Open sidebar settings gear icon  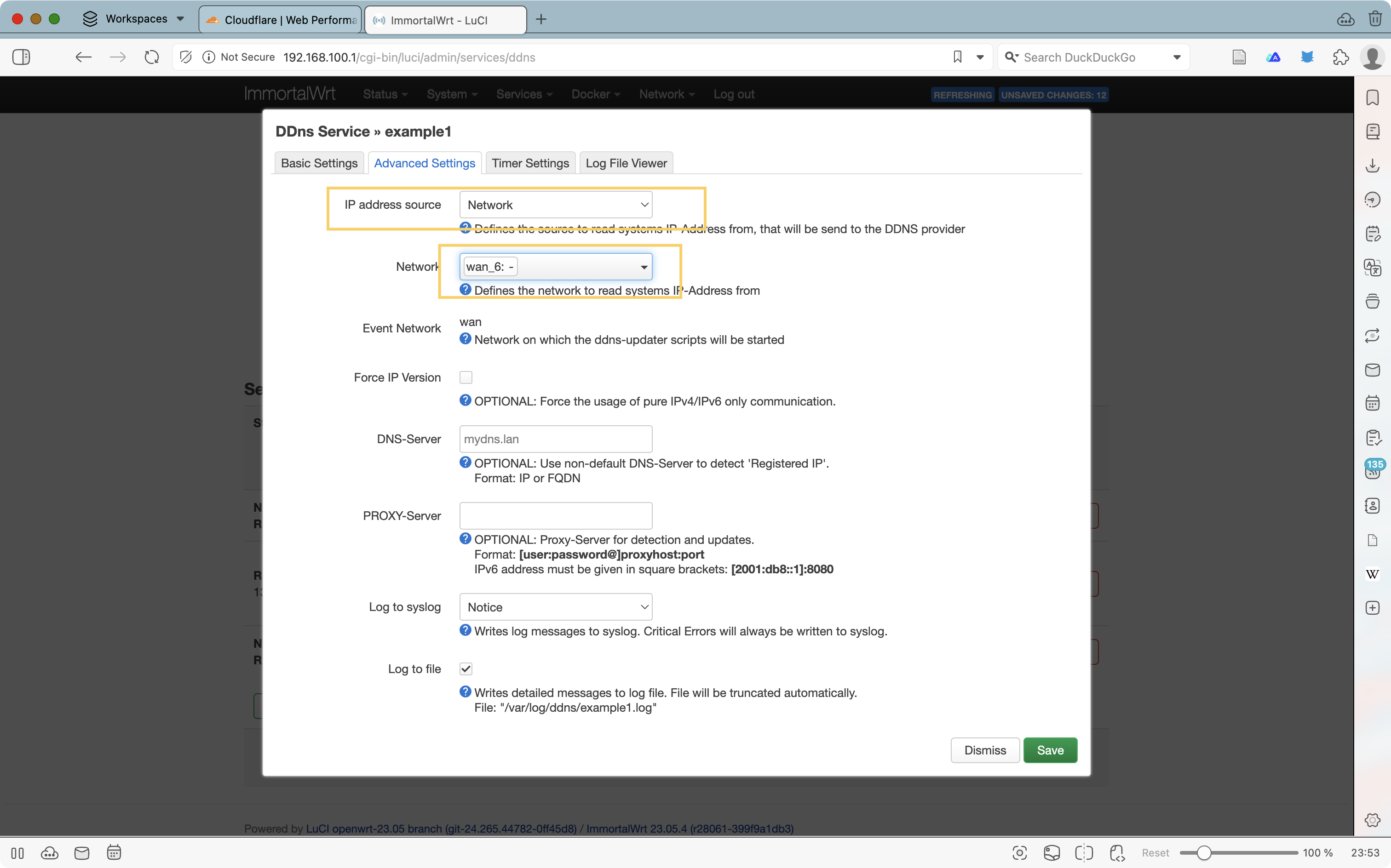[1372, 820]
